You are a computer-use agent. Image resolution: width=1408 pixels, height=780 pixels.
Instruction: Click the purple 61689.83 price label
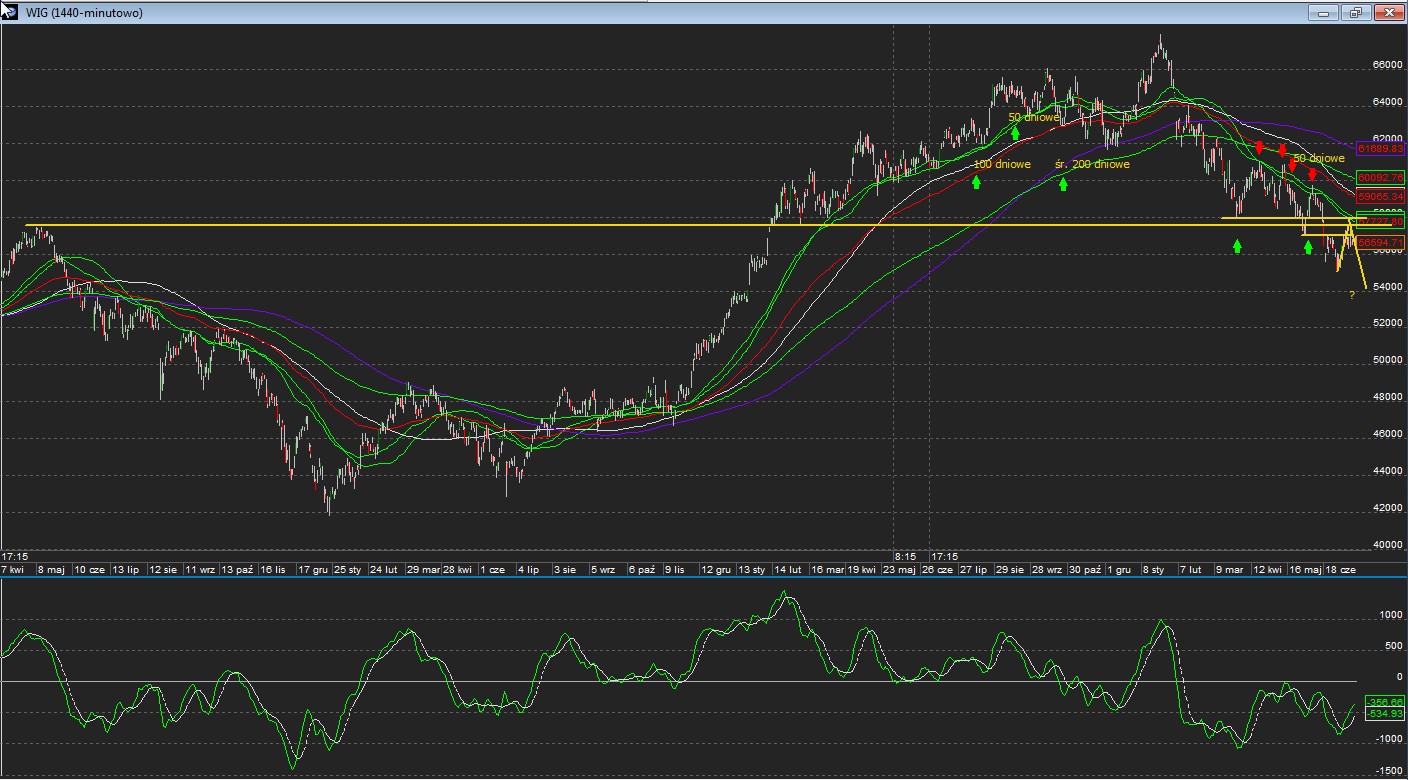click(1381, 148)
